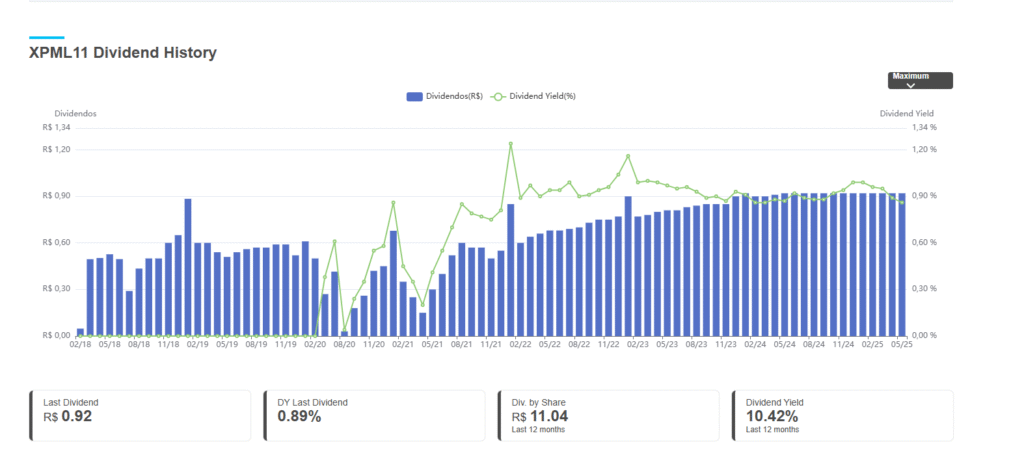Click the R$ 0,60 left axis value
This screenshot has height=455, width=1024.
(x=56, y=242)
